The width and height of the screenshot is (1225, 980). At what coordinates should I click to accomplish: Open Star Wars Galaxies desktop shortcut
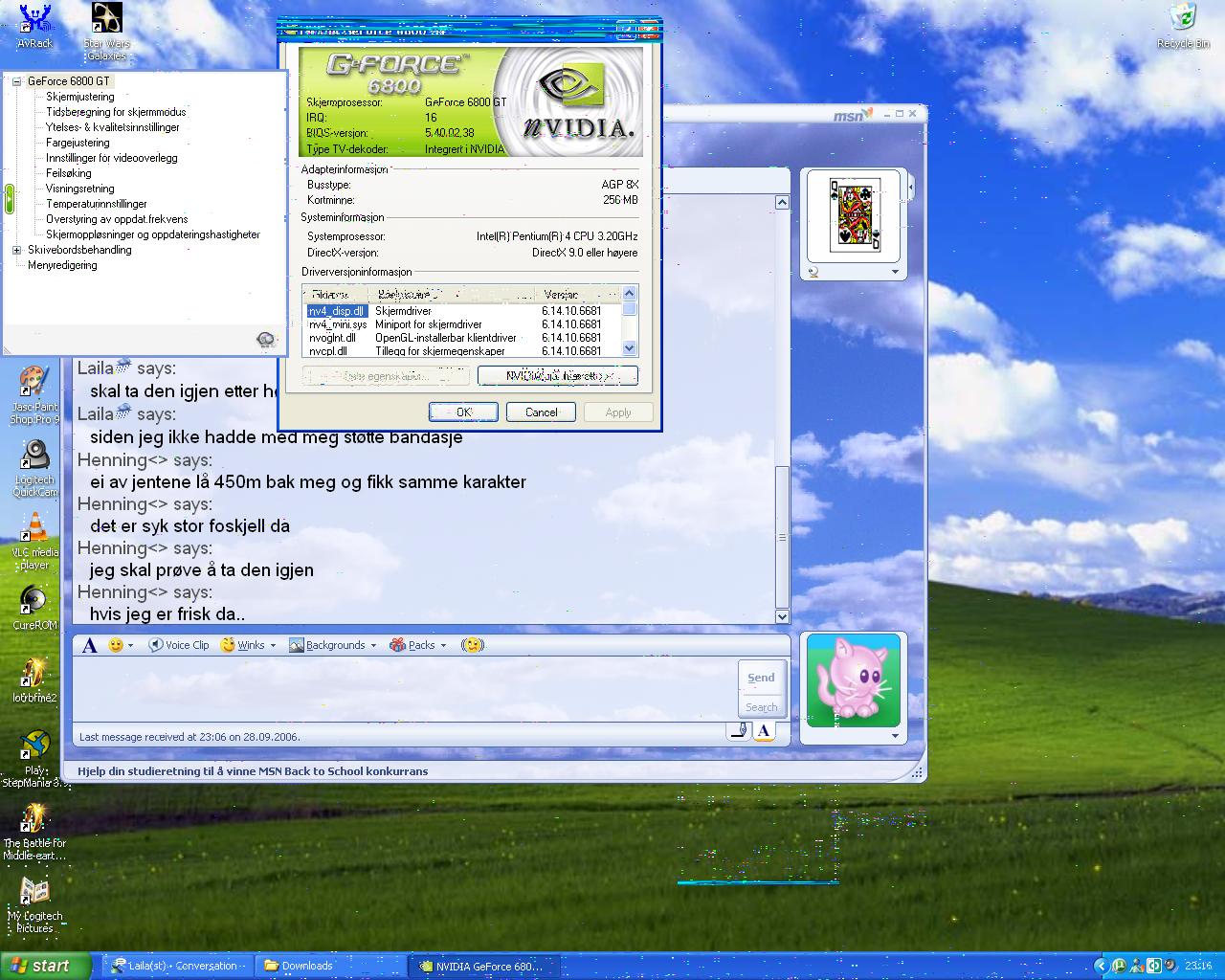click(x=106, y=32)
